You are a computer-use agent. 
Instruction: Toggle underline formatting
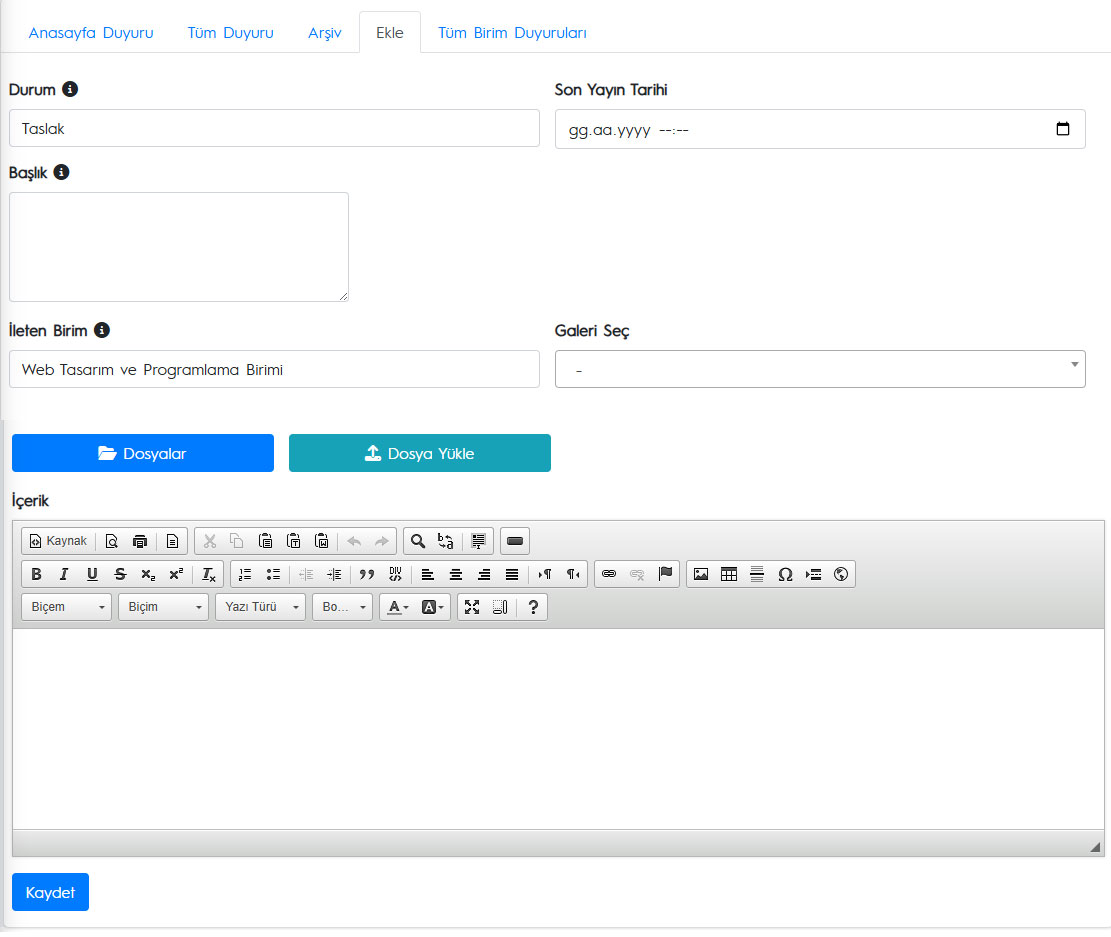pyautogui.click(x=92, y=574)
